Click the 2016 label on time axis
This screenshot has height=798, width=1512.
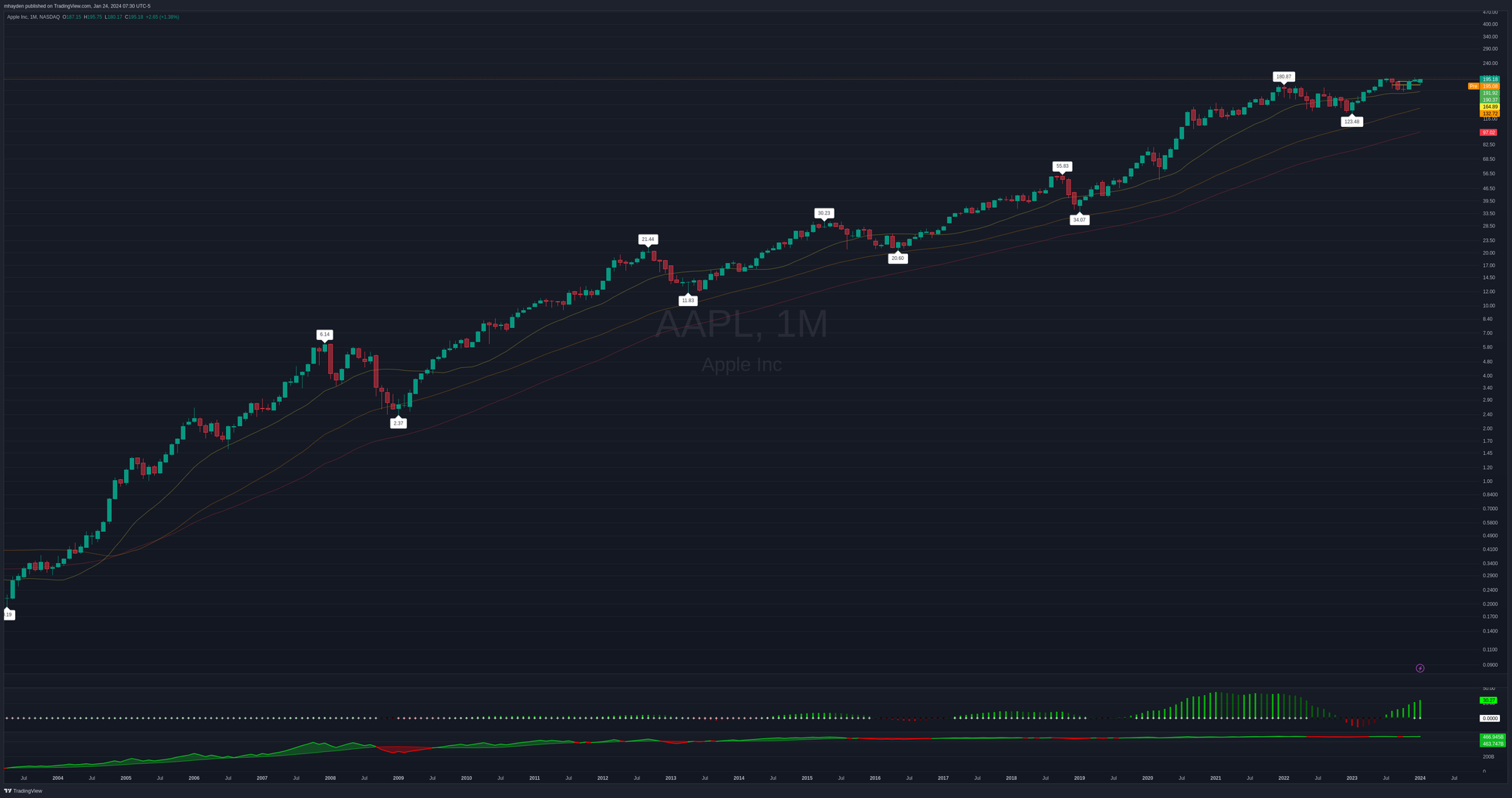click(x=875, y=778)
